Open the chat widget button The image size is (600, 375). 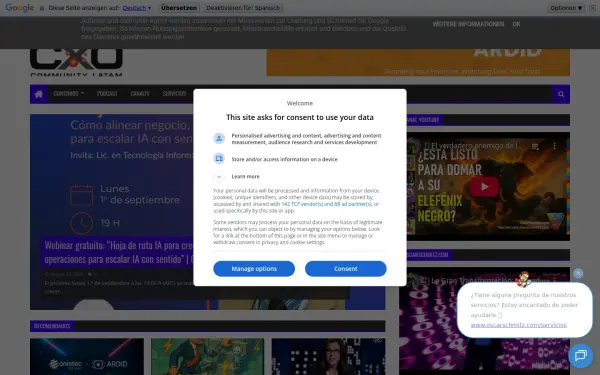point(580,355)
